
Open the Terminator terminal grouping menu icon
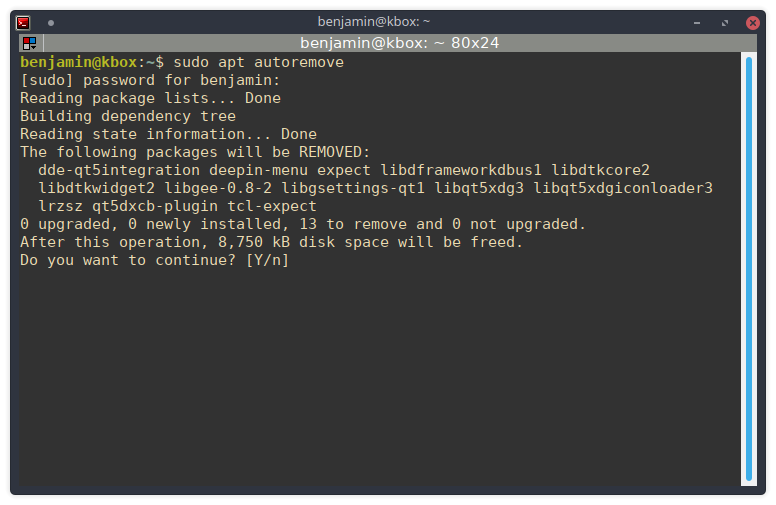(30, 44)
